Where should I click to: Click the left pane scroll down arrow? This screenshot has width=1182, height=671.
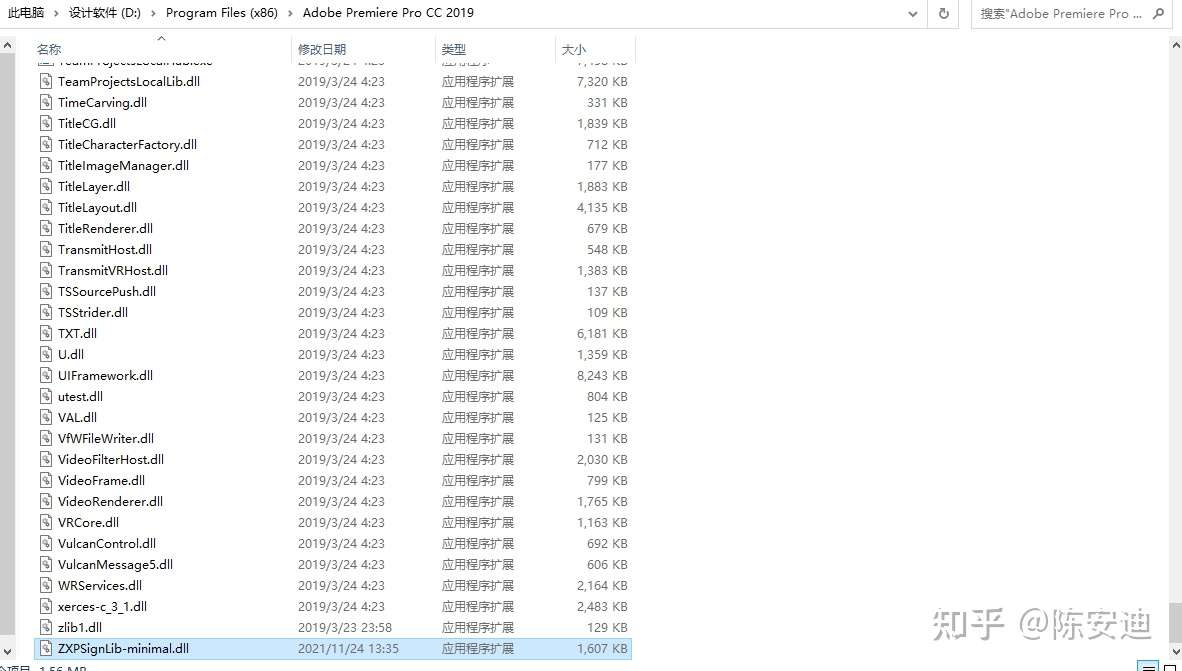click(x=7, y=650)
